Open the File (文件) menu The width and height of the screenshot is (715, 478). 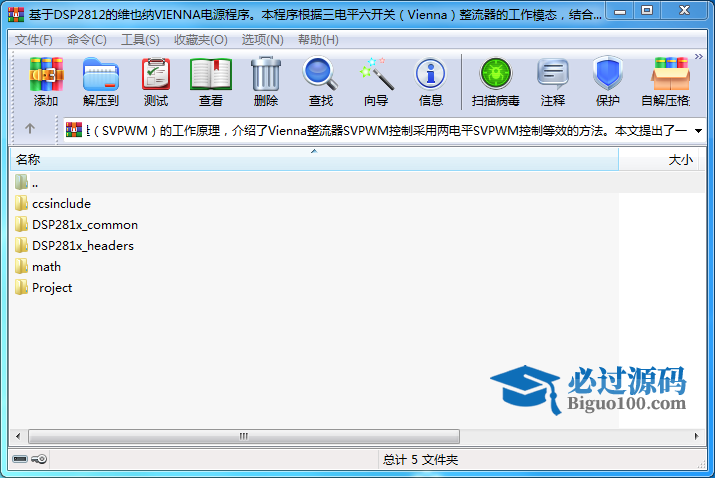tap(34, 40)
